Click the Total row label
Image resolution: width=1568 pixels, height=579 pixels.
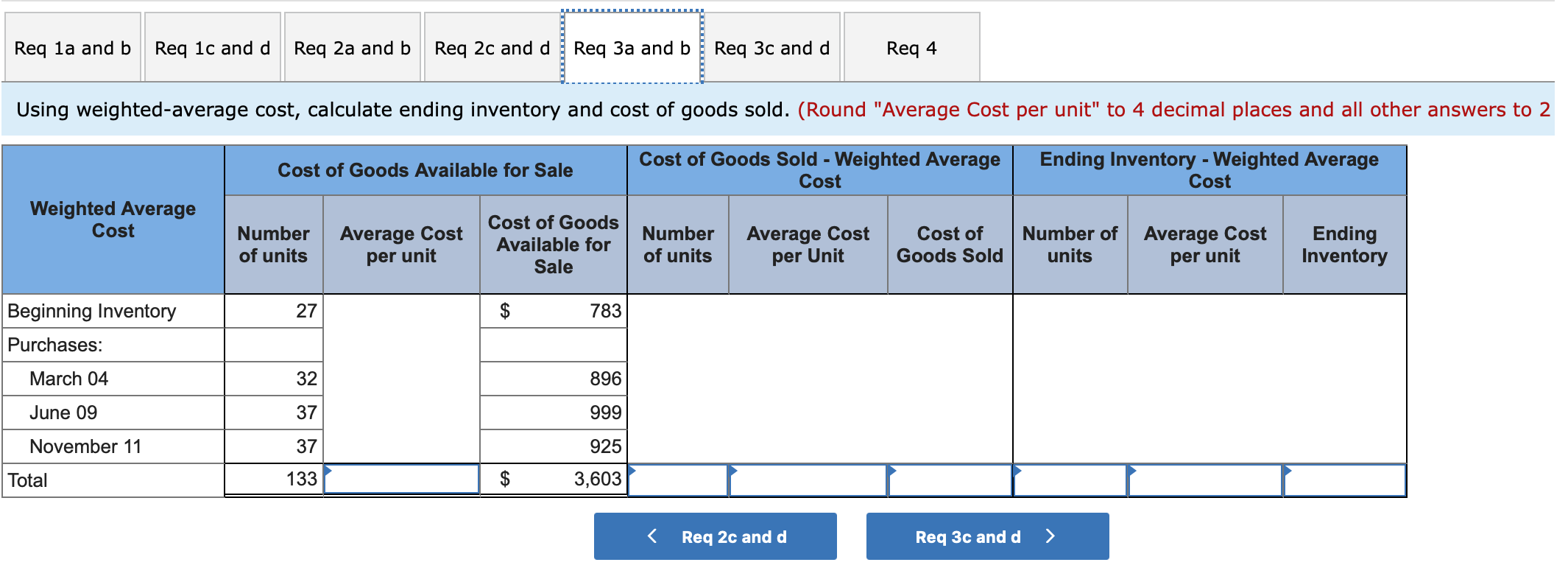tap(27, 480)
